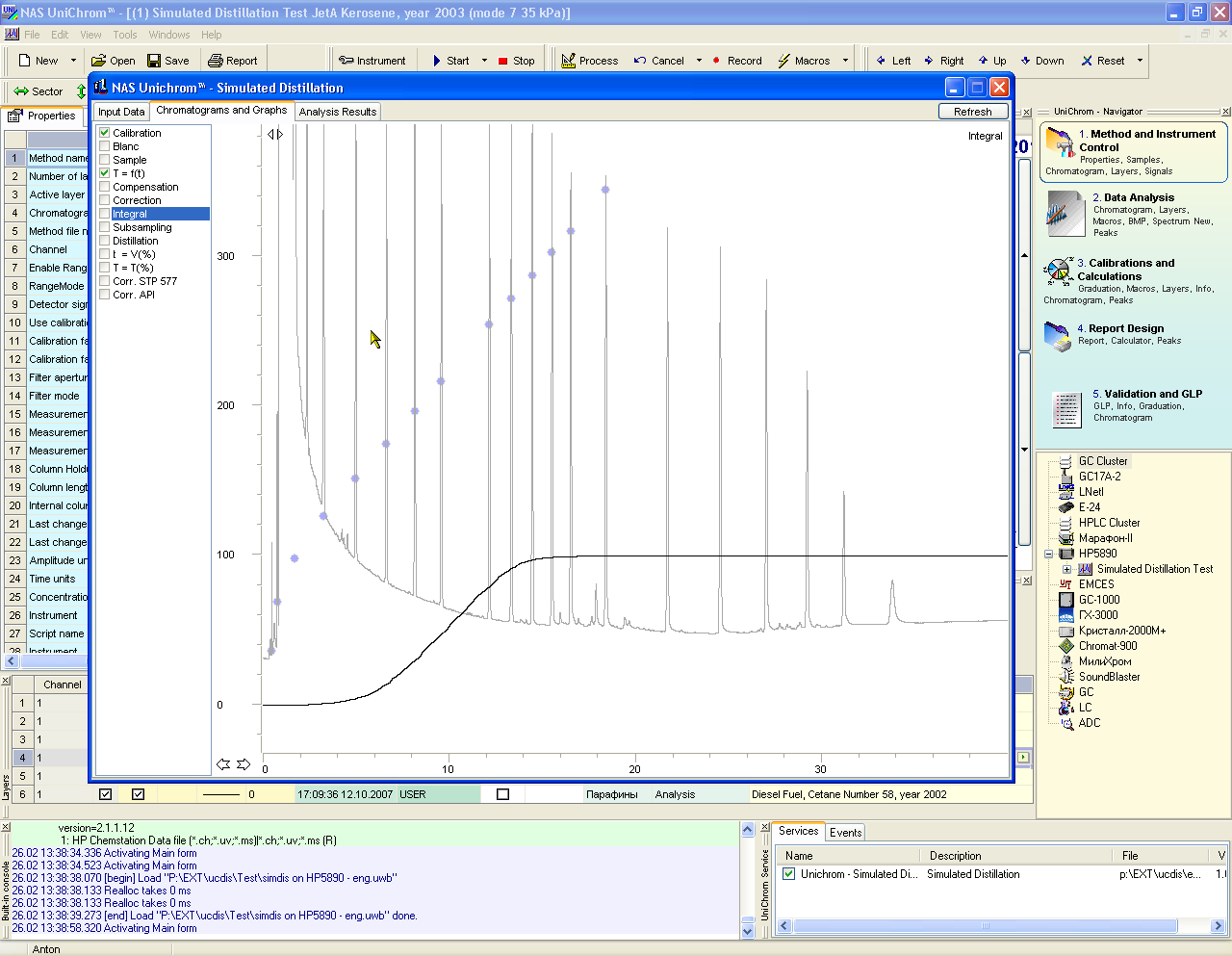Click the Description column header in Services
This screenshot has height=956, width=1232.
pyautogui.click(x=1016, y=855)
